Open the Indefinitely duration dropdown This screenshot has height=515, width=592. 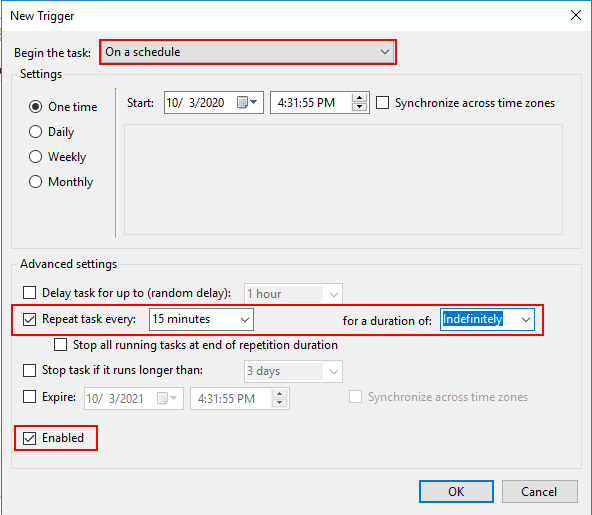487,319
